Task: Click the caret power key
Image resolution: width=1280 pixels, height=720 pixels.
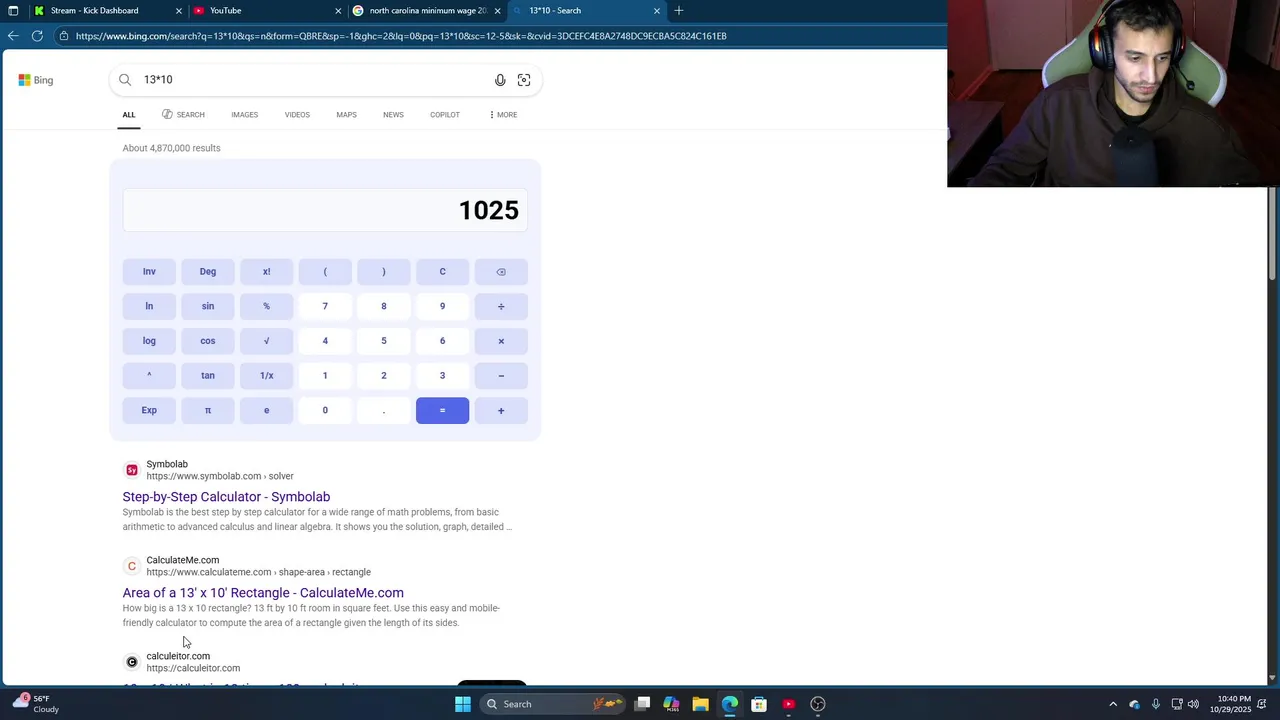Action: tap(149, 376)
